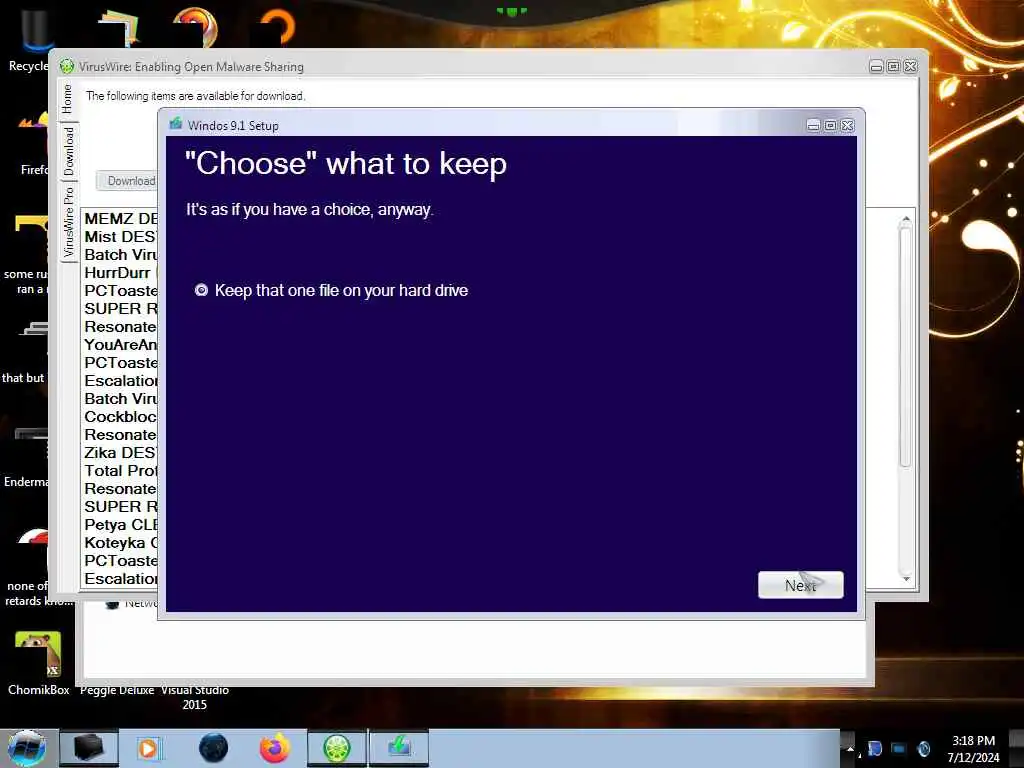The width and height of the screenshot is (1024, 768).
Task: Switch to VirusWire lime taskbar button
Action: [337, 748]
